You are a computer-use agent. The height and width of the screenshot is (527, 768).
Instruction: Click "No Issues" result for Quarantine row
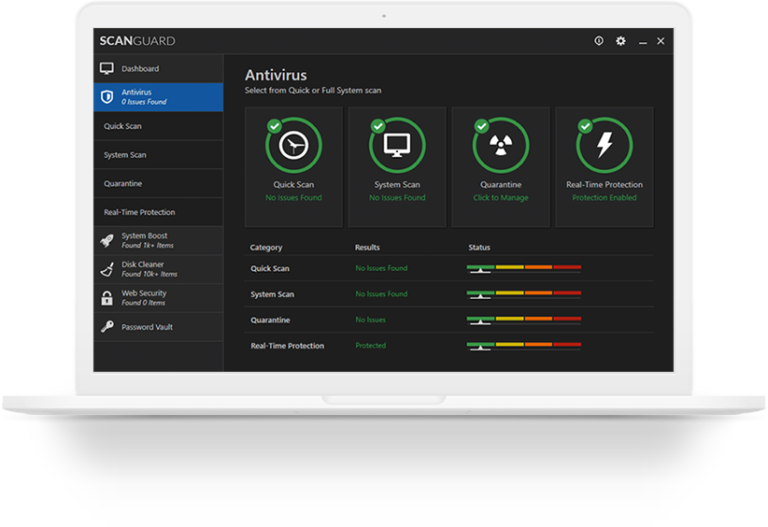pyautogui.click(x=370, y=320)
